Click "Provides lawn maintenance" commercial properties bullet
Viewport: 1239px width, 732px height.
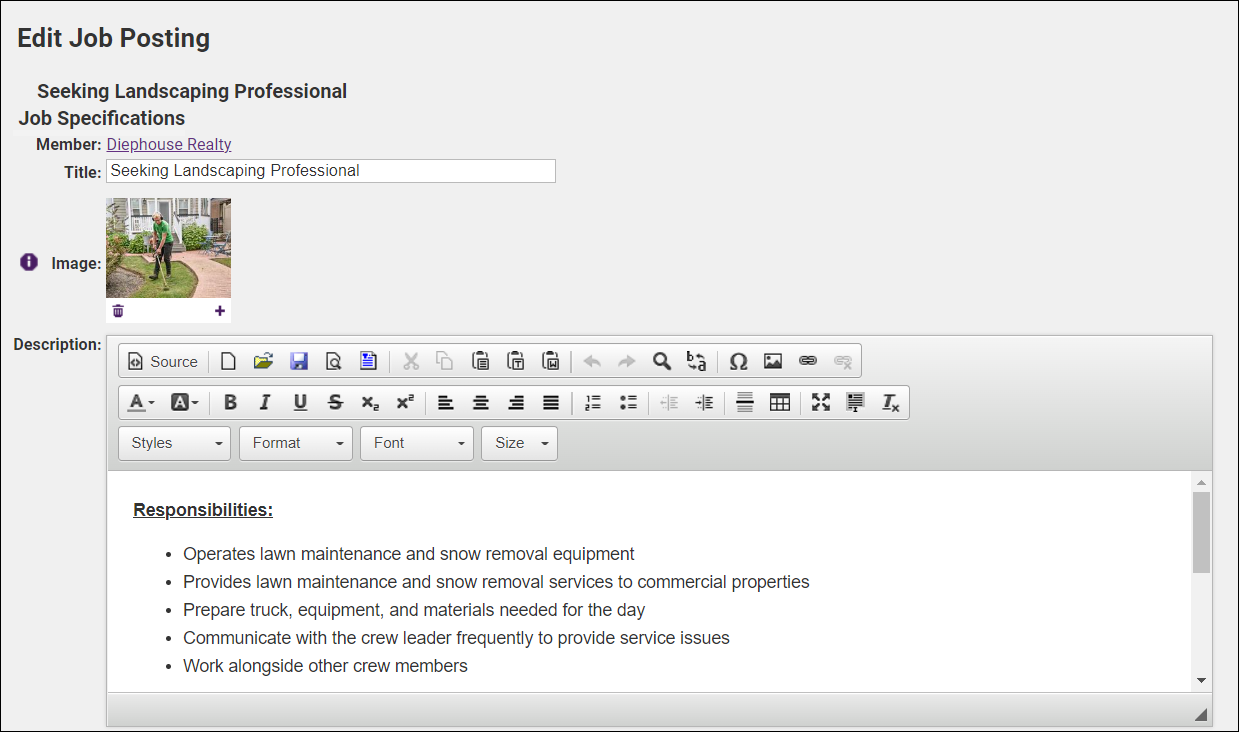pos(496,582)
